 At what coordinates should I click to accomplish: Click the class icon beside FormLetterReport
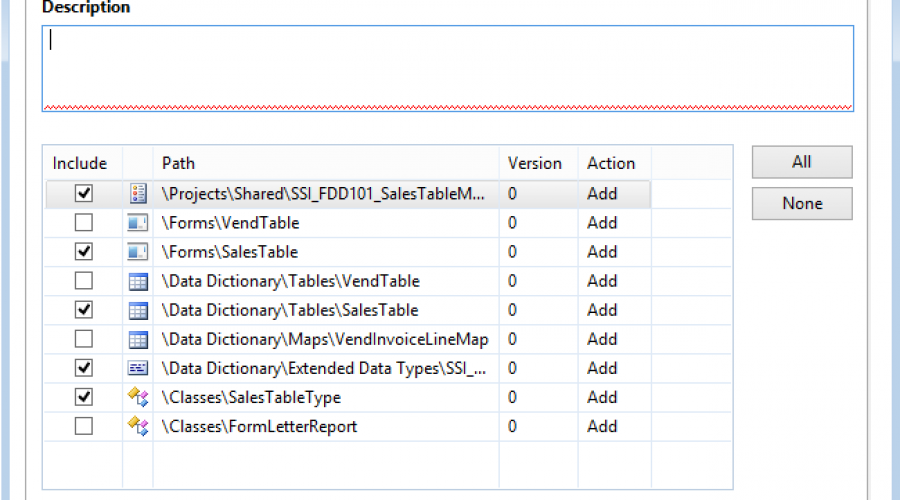point(138,426)
